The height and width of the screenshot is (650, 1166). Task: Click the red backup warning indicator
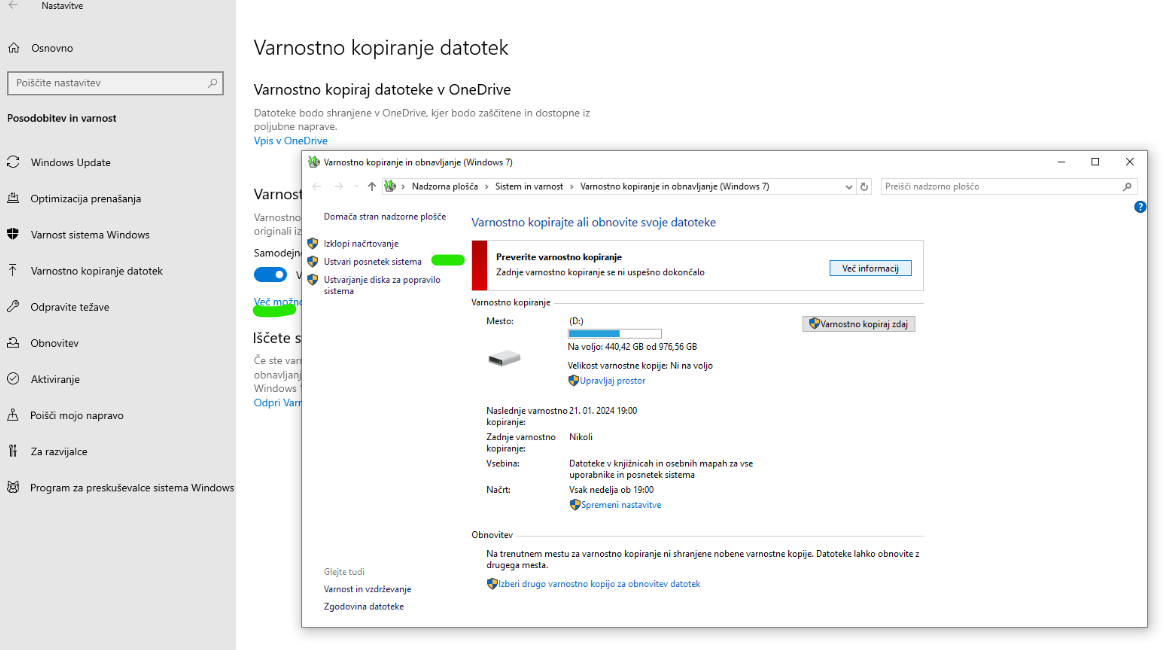[x=479, y=266]
